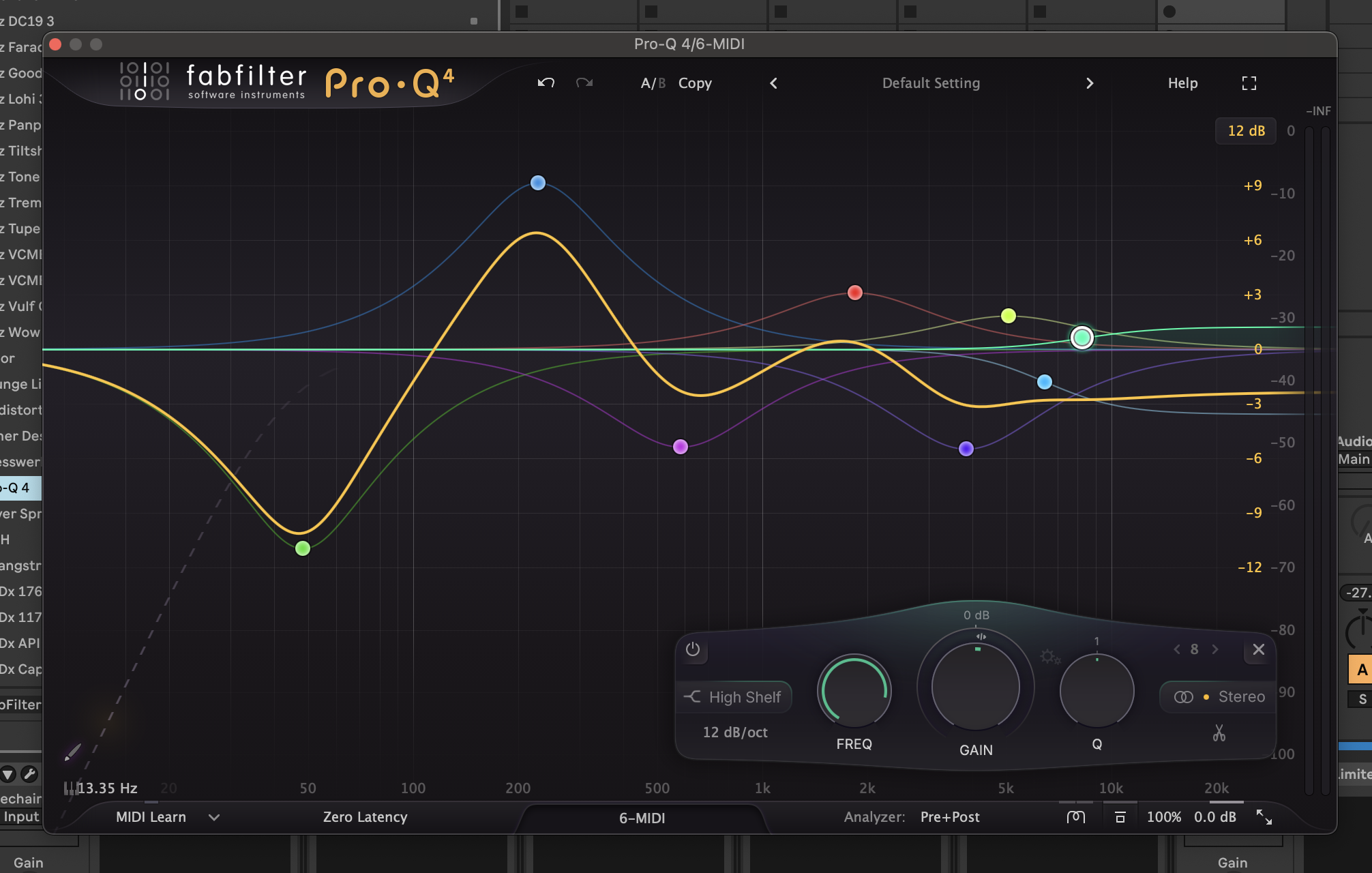Open the Stereo placement dropdown

click(x=1217, y=696)
